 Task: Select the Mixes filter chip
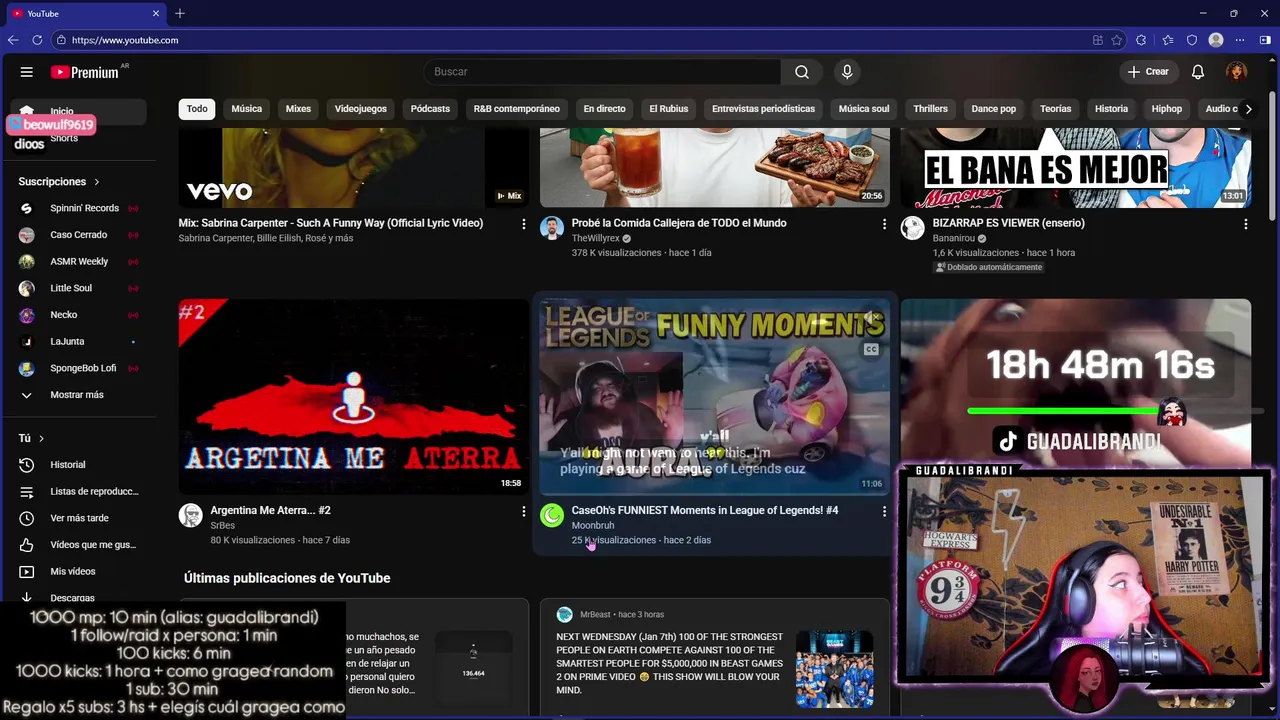pyautogui.click(x=298, y=109)
